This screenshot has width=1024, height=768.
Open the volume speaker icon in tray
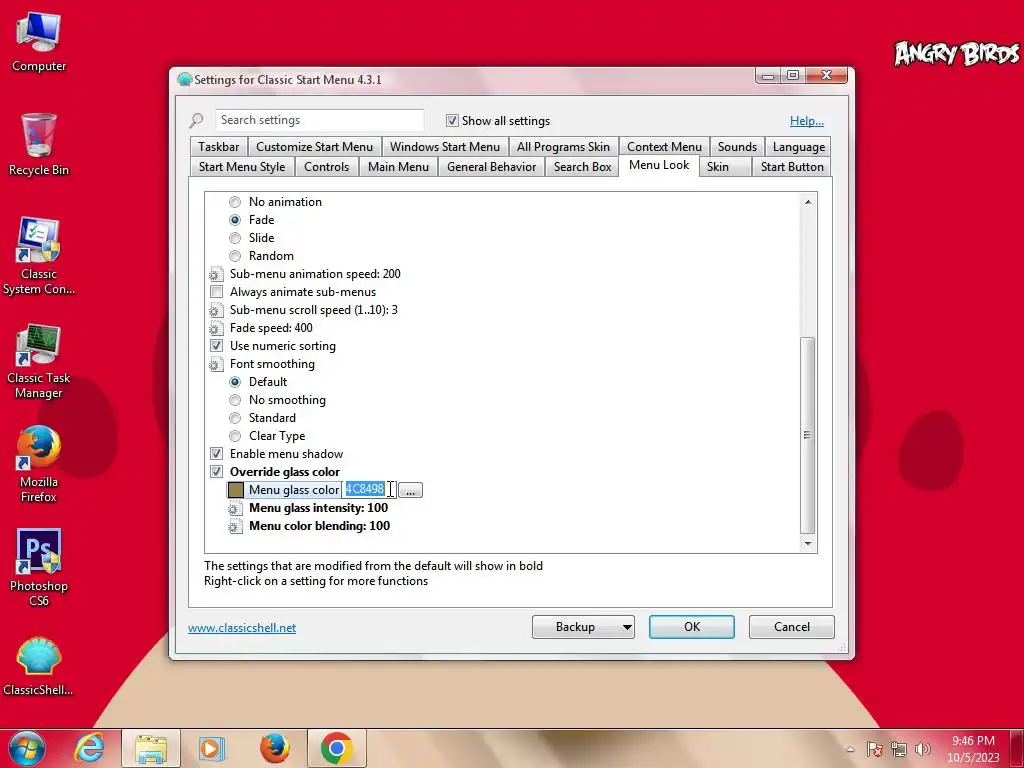923,749
